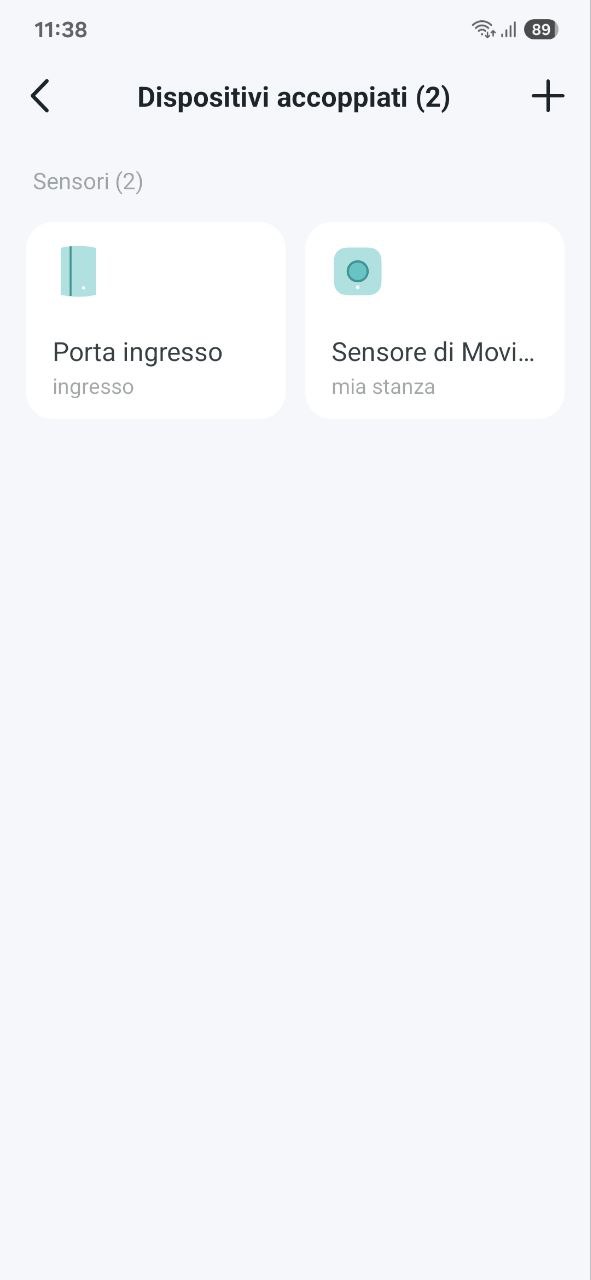Tap the Porta ingresso door sensor icon
Viewport: 591px width, 1280px height.
[78, 271]
